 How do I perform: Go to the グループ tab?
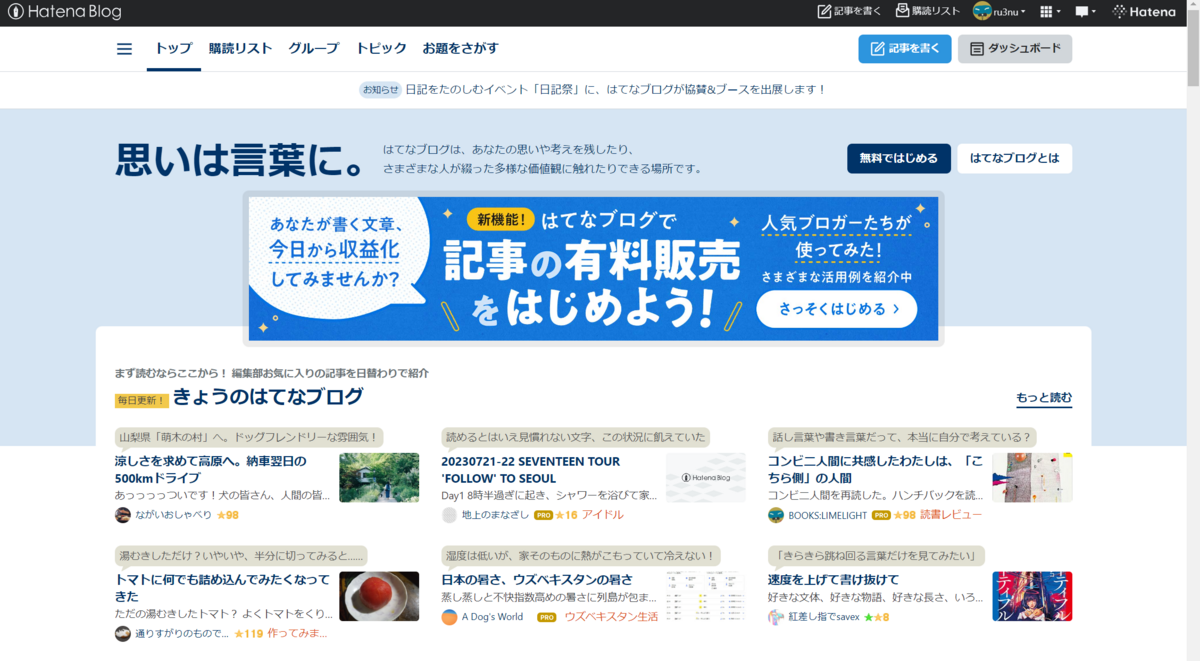click(314, 49)
